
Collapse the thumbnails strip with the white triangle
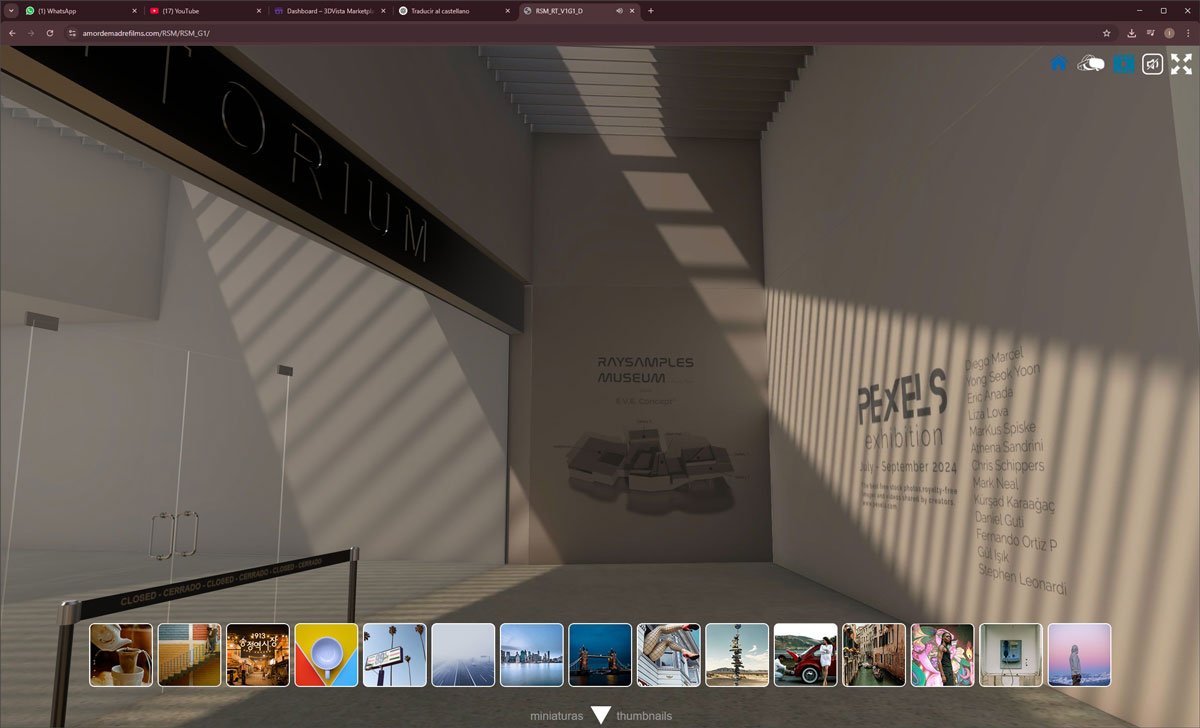pyautogui.click(x=600, y=715)
